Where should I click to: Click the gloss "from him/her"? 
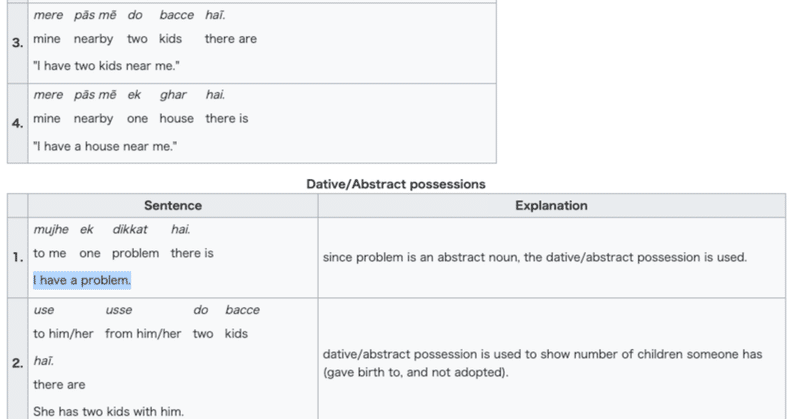tap(143, 333)
